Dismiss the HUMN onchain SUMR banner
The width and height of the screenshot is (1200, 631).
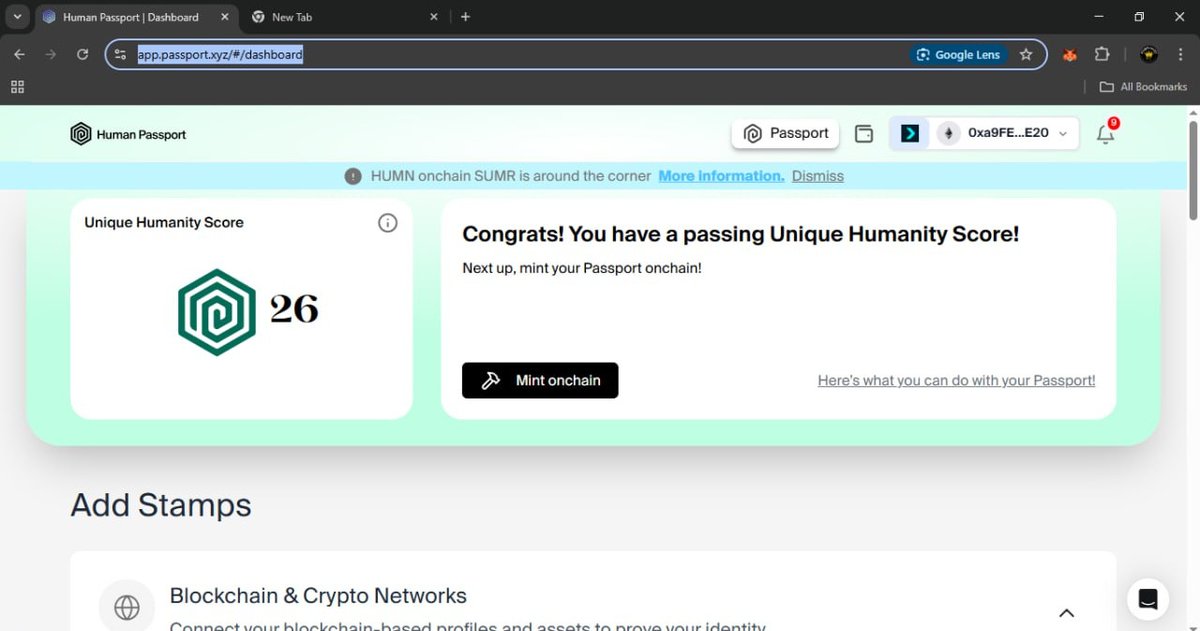(x=818, y=176)
